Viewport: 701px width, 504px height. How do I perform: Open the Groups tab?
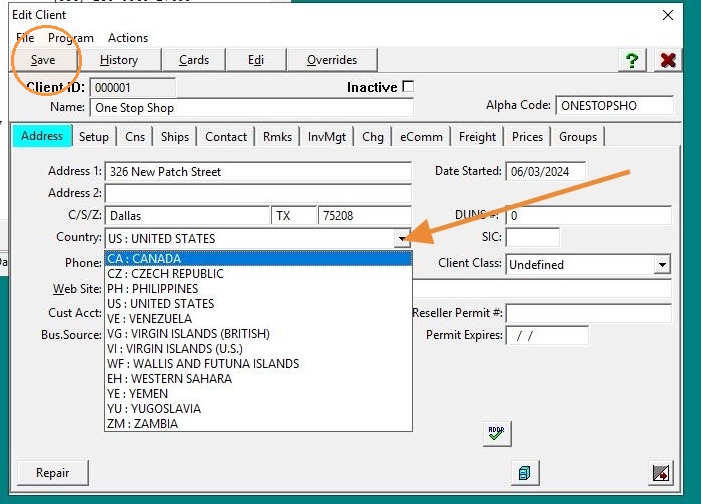(578, 137)
